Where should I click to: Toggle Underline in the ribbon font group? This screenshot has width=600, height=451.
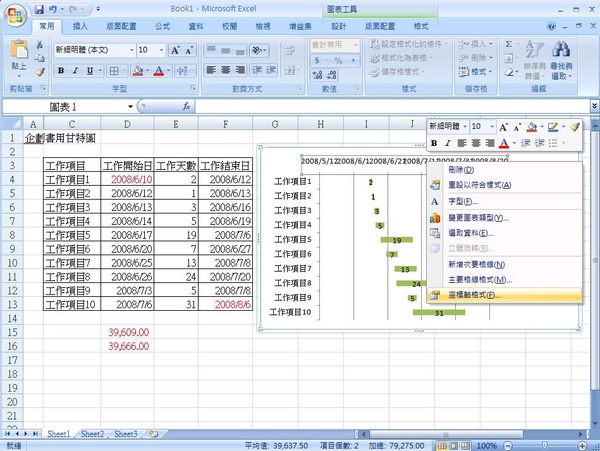90,71
